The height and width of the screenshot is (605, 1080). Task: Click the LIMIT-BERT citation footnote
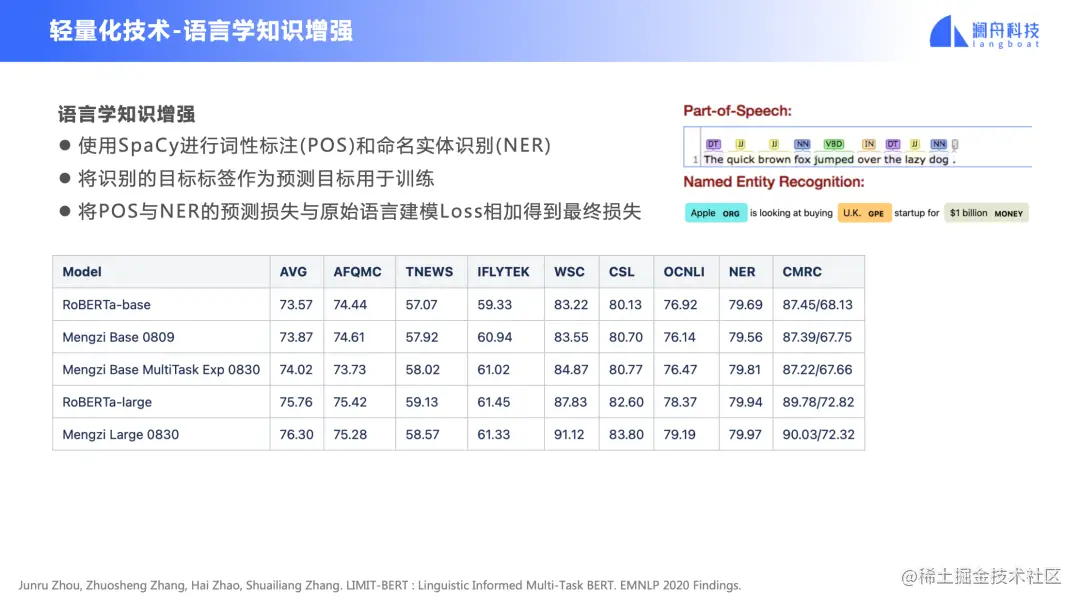click(x=380, y=585)
